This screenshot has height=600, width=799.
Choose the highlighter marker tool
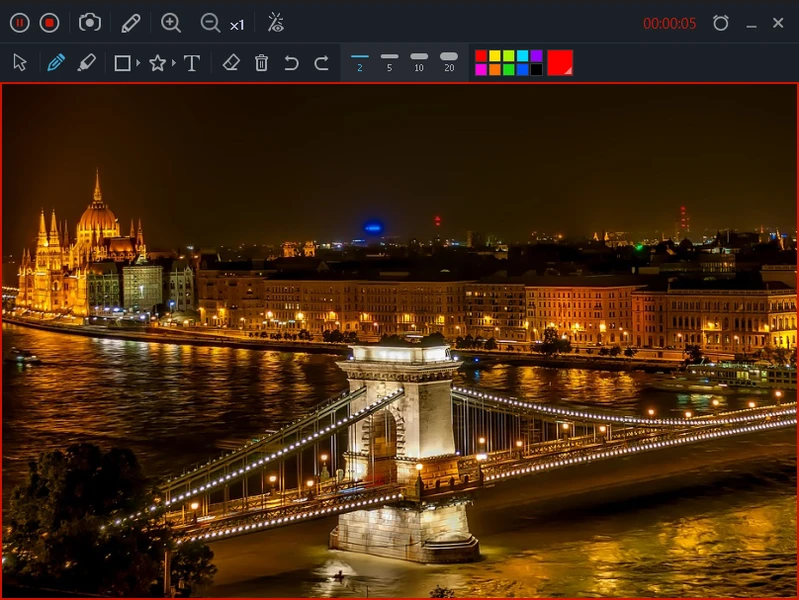[87, 63]
